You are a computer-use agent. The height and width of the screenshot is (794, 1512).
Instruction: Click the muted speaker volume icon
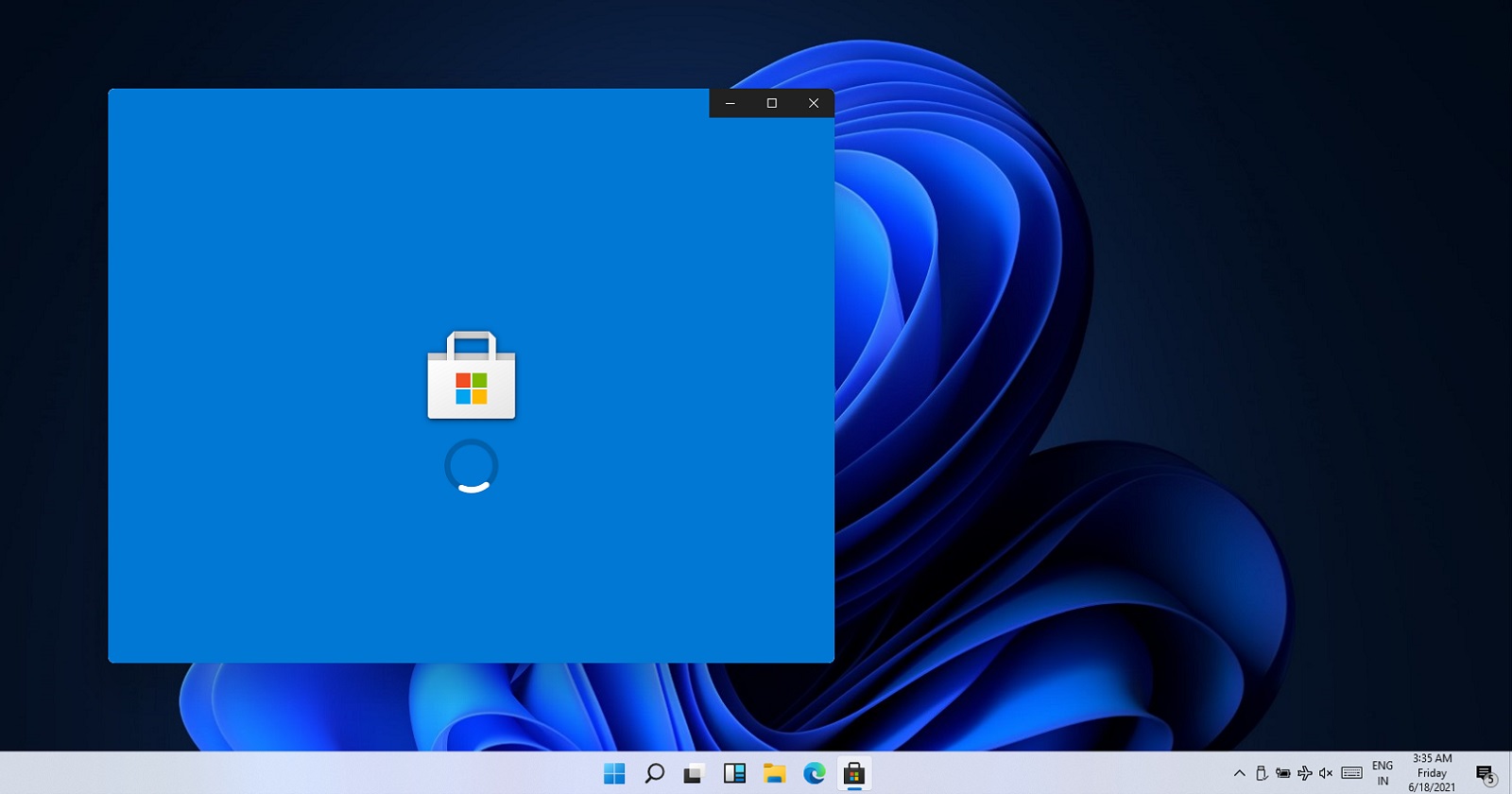click(1326, 773)
